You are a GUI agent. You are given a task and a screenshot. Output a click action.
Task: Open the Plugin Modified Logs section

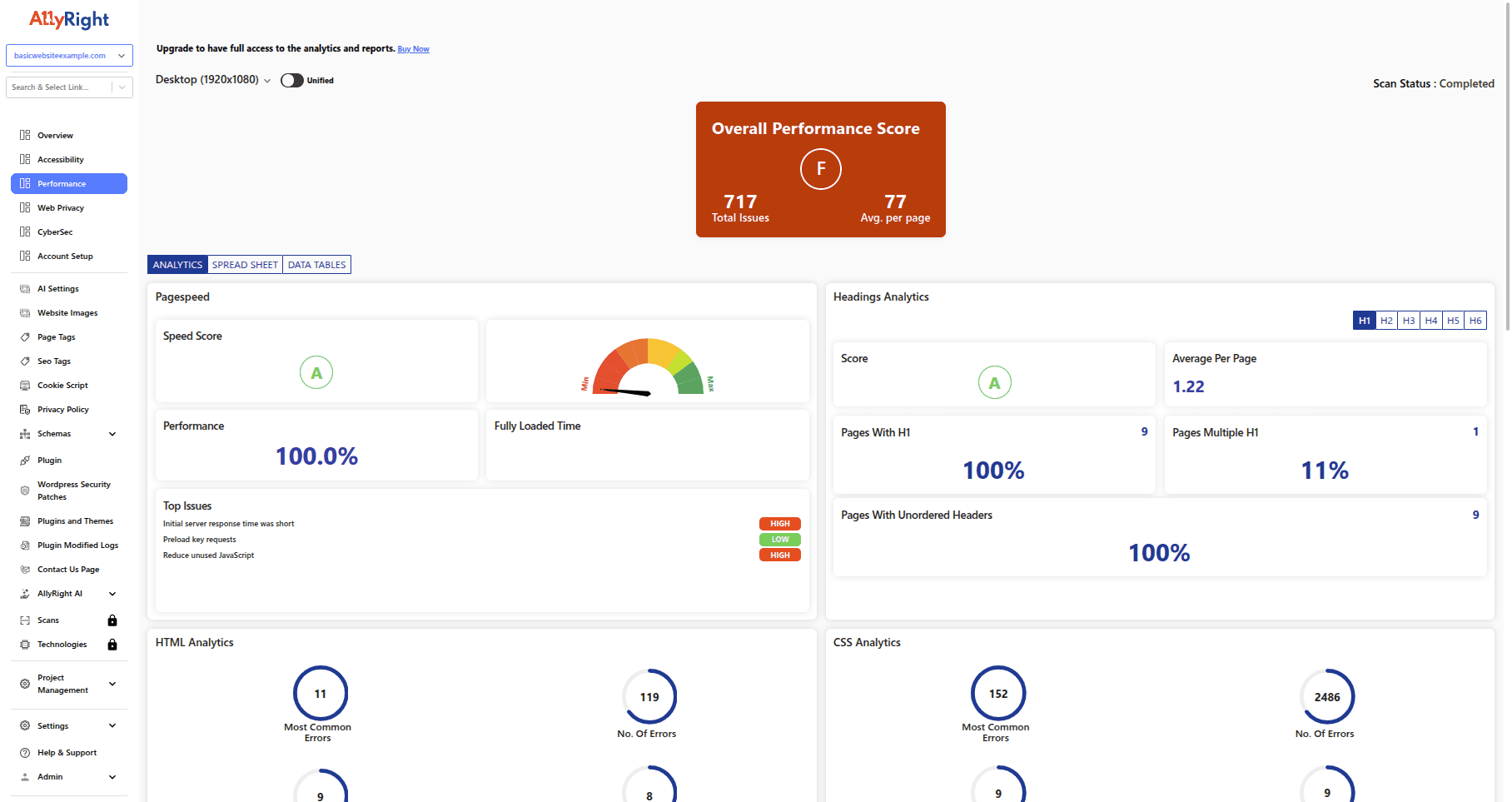(77, 545)
